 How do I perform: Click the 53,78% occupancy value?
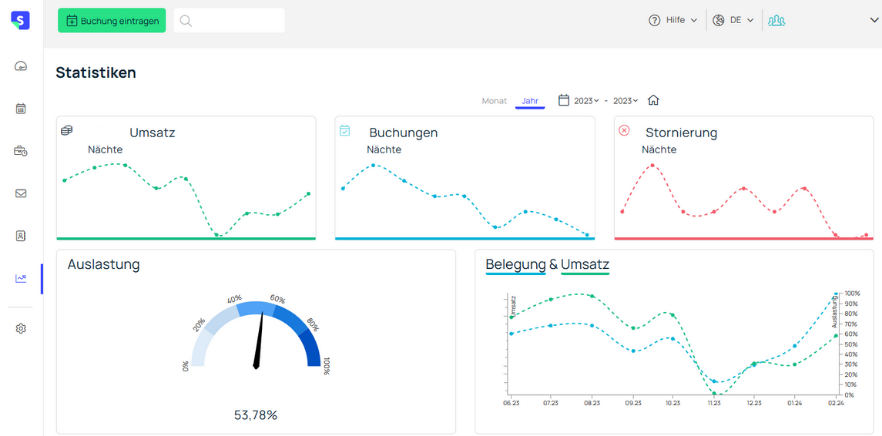click(x=256, y=415)
